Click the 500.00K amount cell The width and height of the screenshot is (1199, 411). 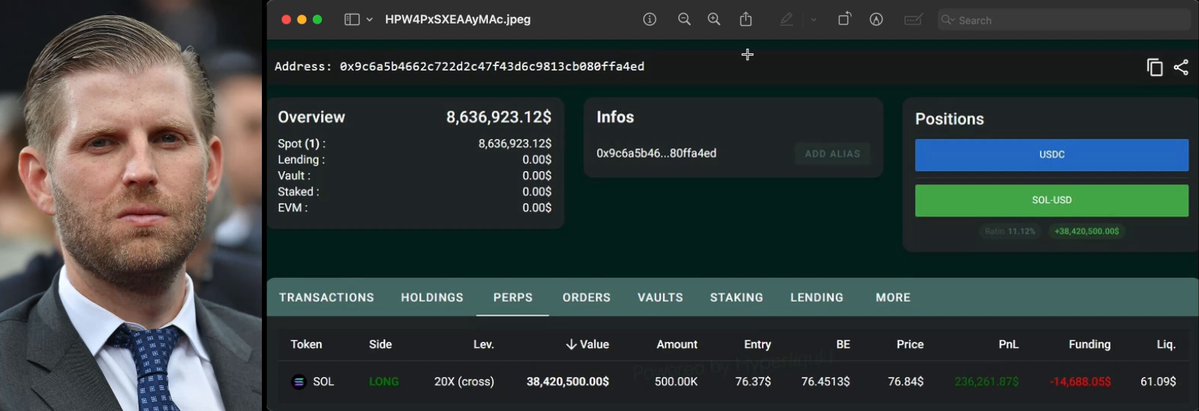coord(676,381)
